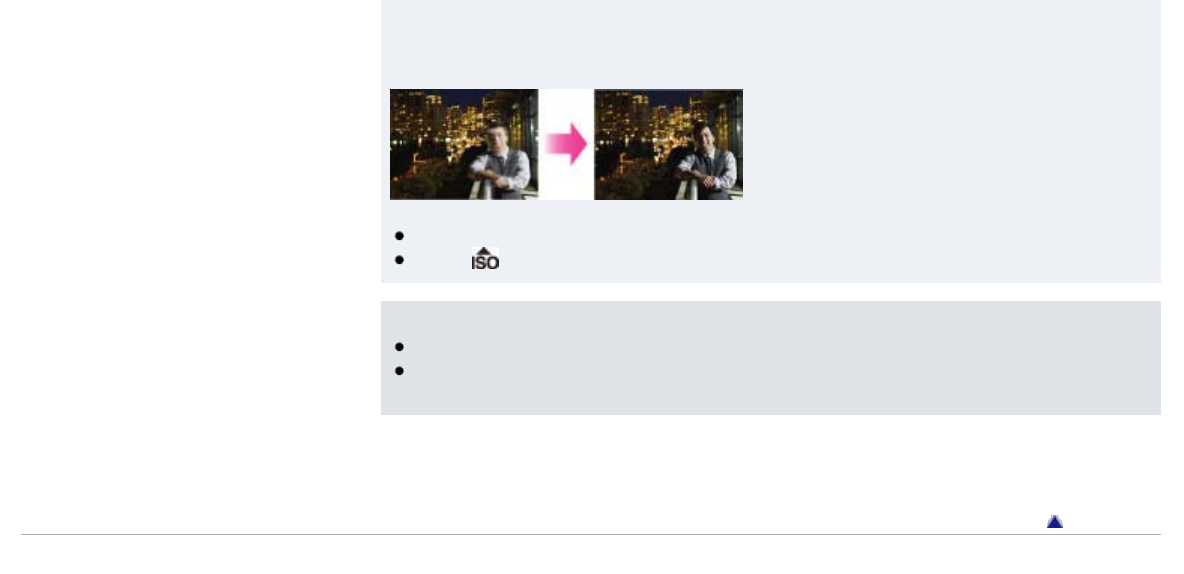This screenshot has width=1184, height=574.
Task: Click the pink arrow between the photos
Action: coord(566,144)
